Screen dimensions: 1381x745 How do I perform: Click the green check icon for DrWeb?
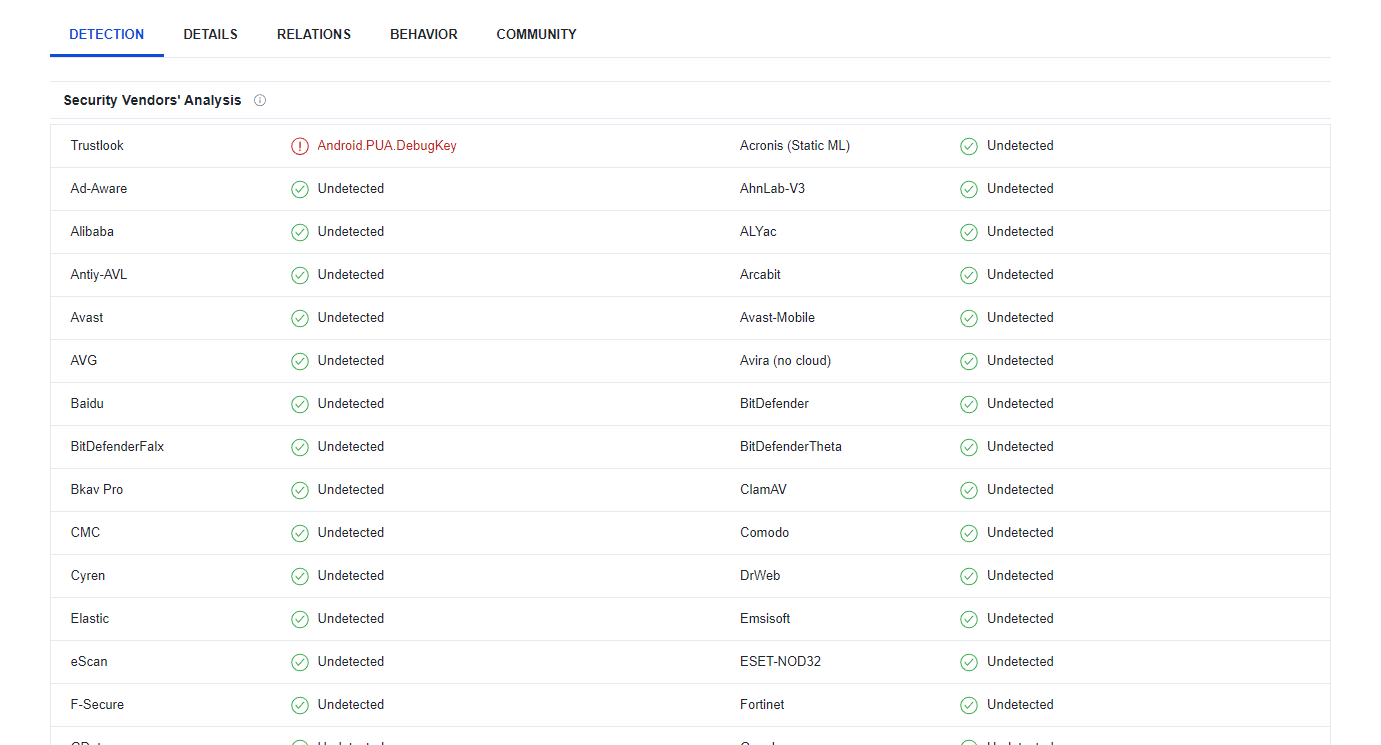tap(969, 576)
